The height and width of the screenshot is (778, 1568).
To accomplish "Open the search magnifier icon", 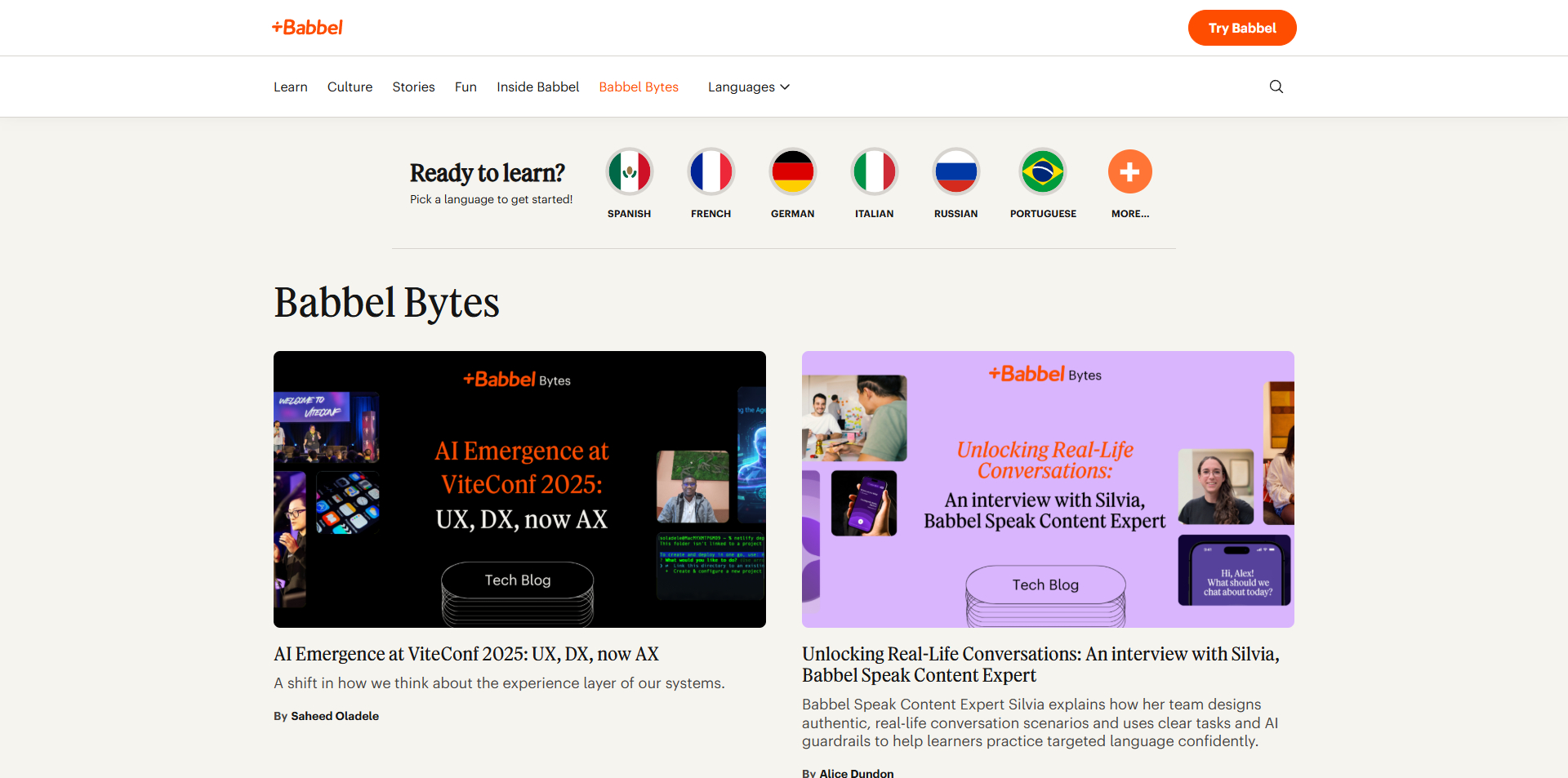I will 1276,87.
